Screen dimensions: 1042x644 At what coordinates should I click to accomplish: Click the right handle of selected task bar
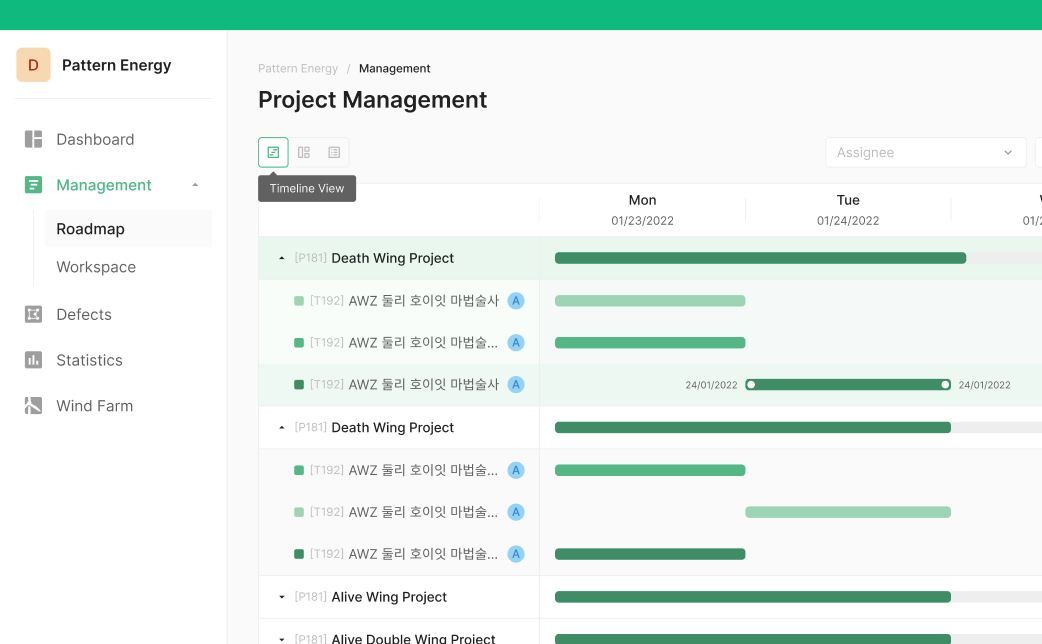click(945, 384)
